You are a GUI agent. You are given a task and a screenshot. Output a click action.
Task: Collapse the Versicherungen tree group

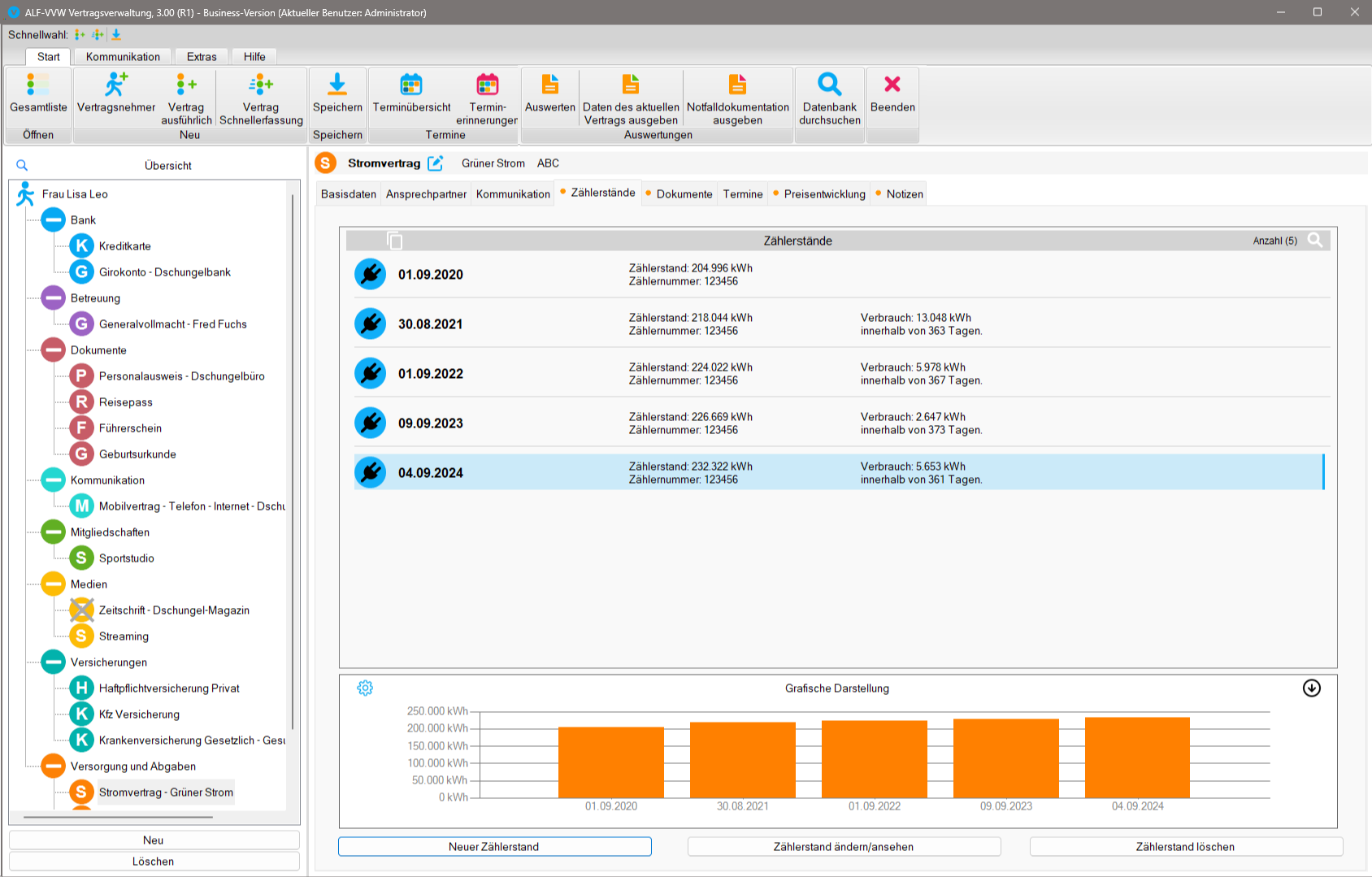point(54,662)
